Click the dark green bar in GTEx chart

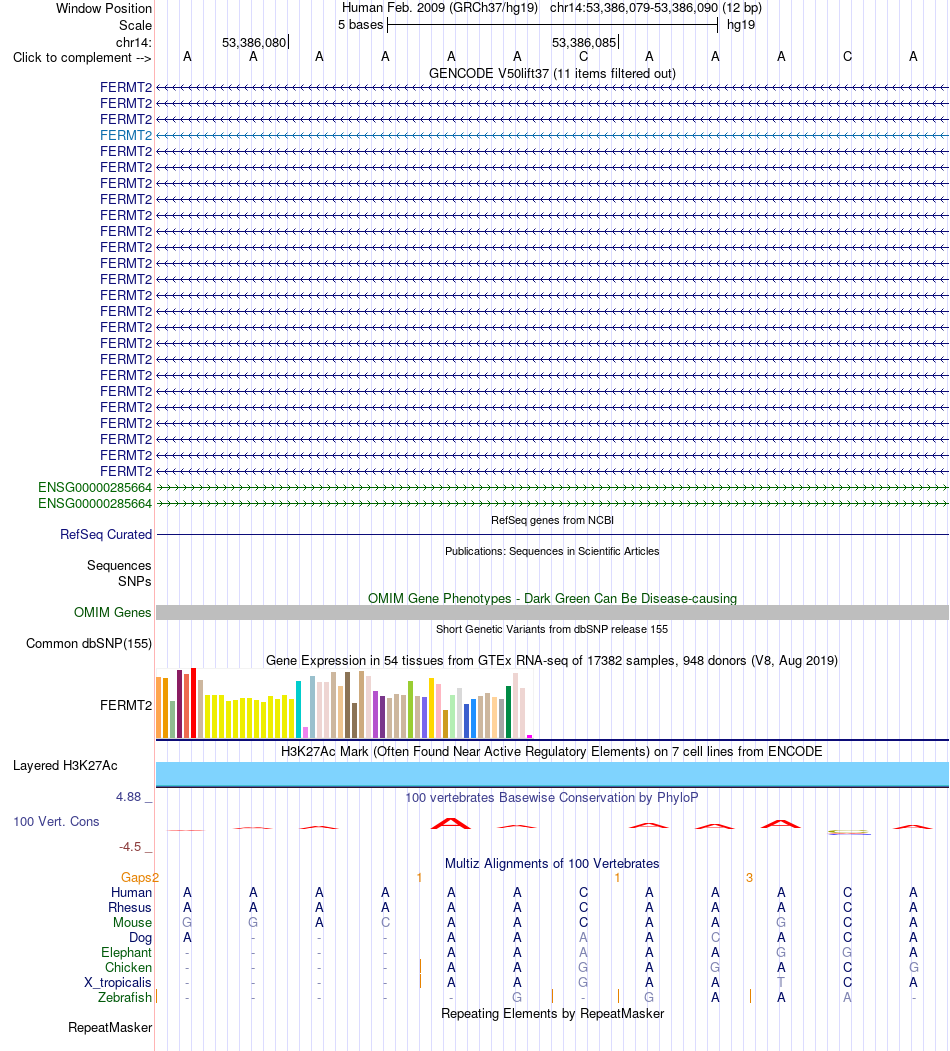(508, 712)
